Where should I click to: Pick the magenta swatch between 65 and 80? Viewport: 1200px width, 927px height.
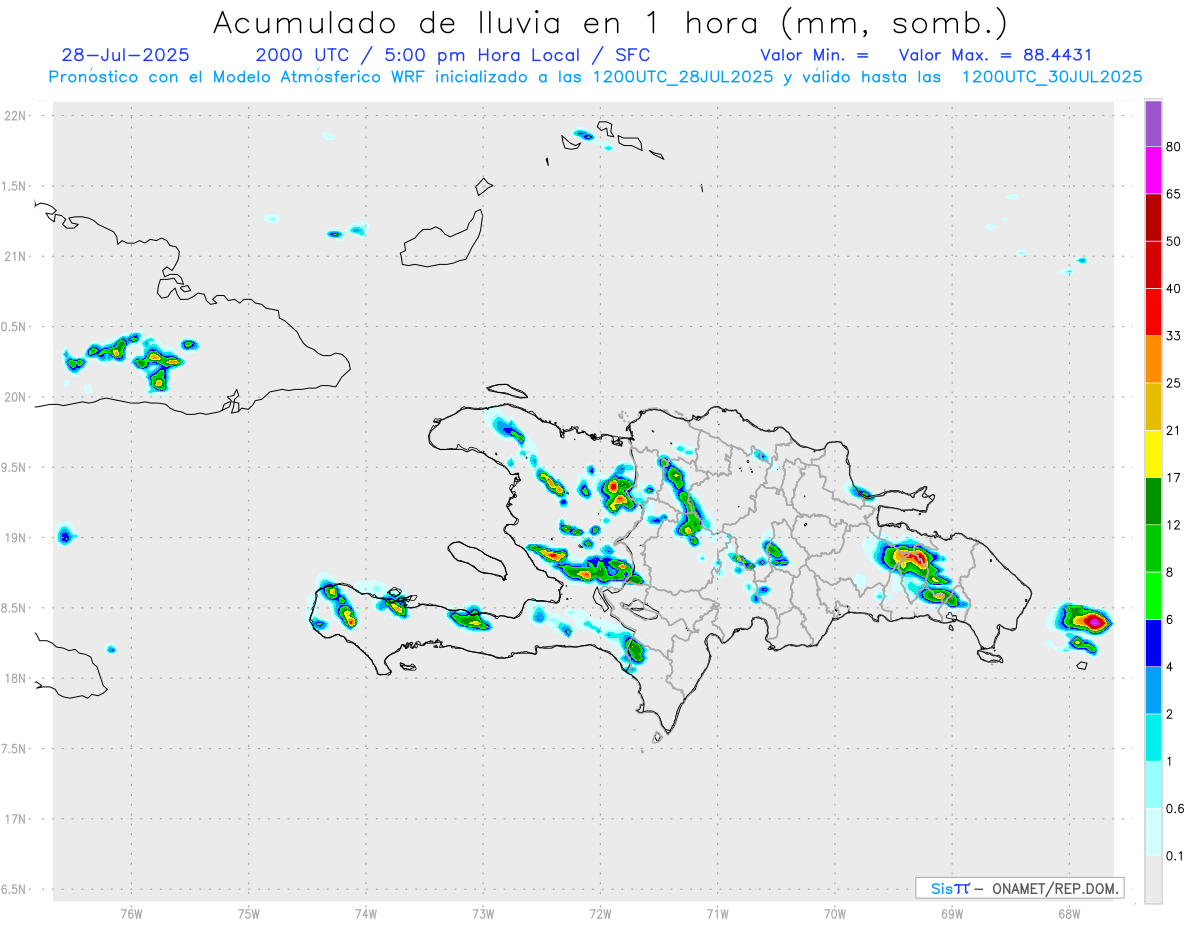1153,171
